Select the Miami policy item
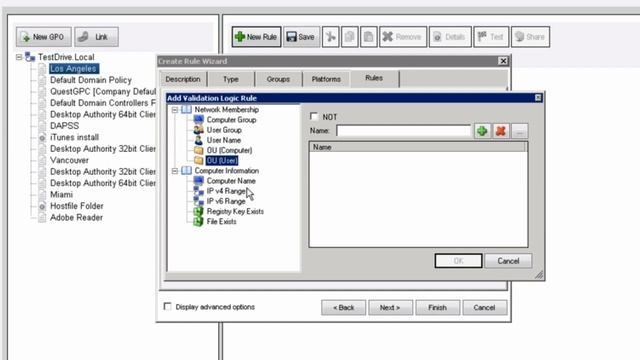The width and height of the screenshot is (640, 360). pos(61,194)
